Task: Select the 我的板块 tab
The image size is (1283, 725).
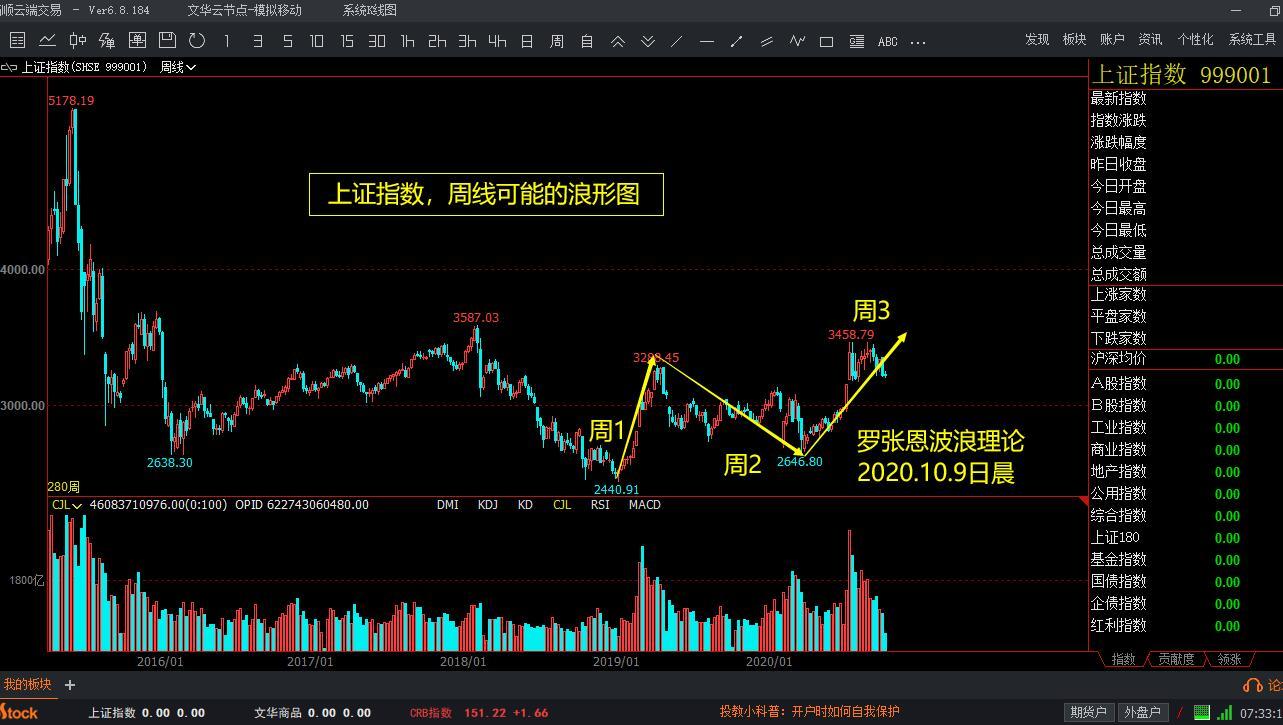Action: (x=27, y=684)
